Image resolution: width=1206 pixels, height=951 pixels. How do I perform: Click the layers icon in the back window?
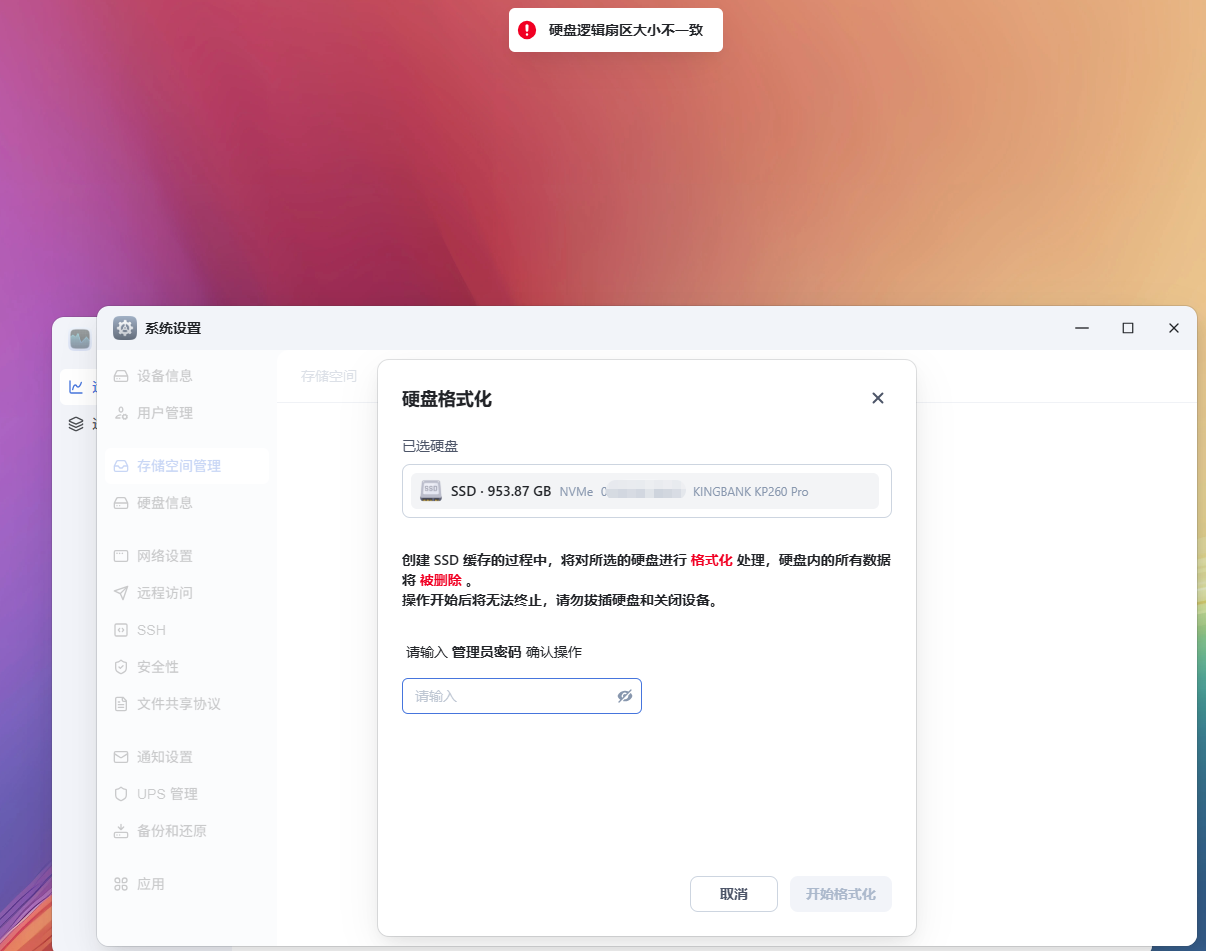coord(76,424)
